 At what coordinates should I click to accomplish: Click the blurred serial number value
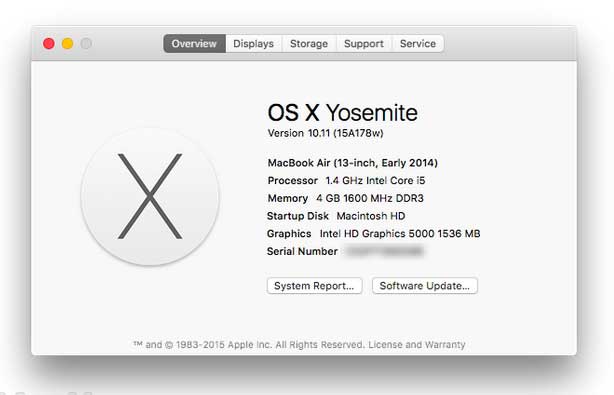pos(385,251)
